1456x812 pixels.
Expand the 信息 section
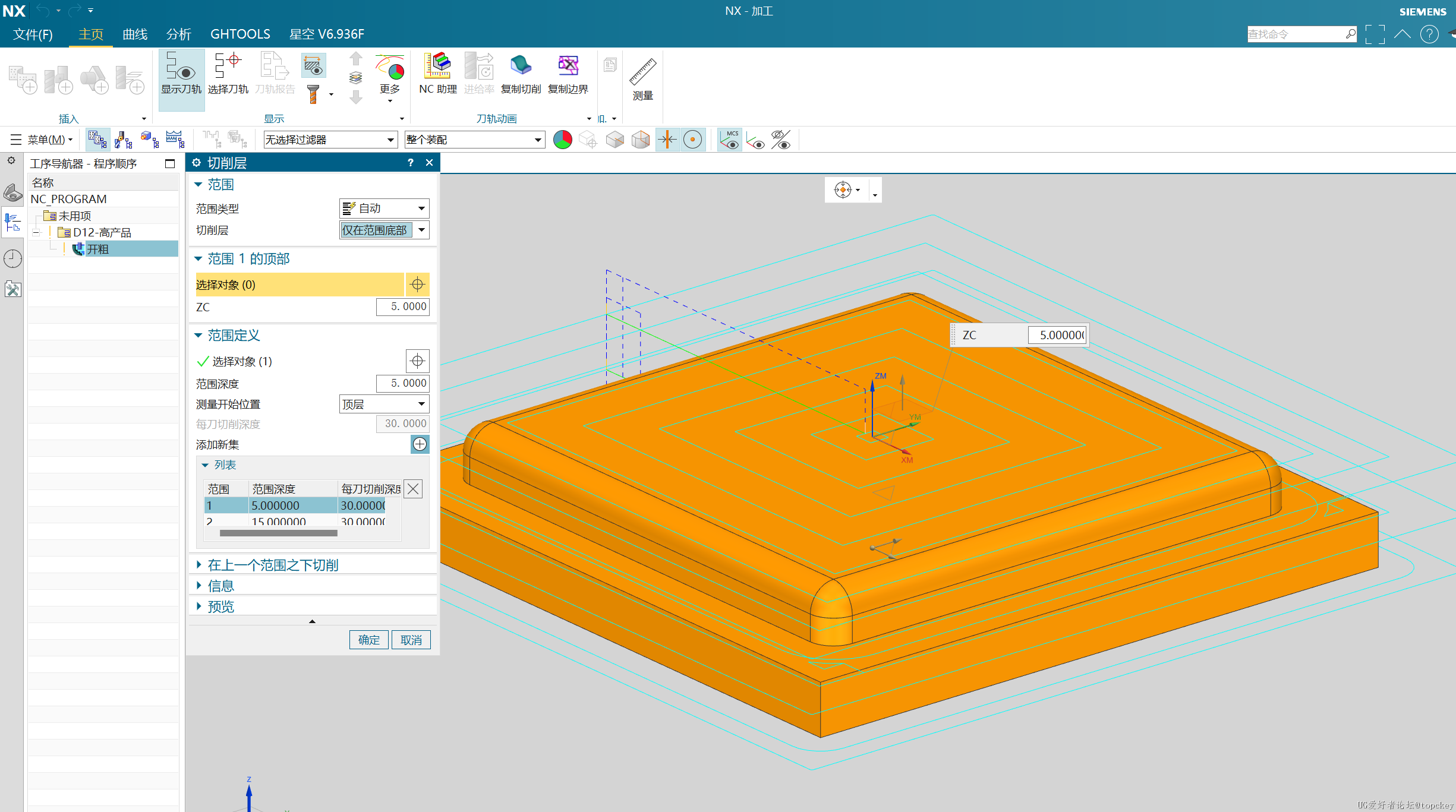point(198,586)
